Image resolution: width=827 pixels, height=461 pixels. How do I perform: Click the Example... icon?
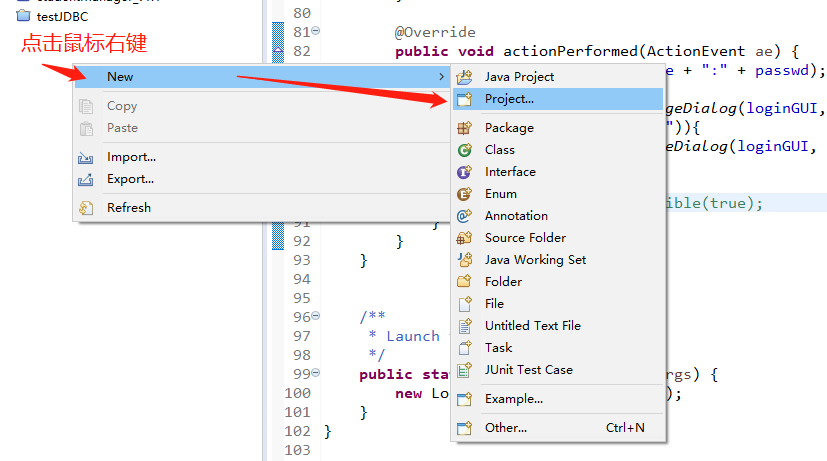[x=465, y=399]
